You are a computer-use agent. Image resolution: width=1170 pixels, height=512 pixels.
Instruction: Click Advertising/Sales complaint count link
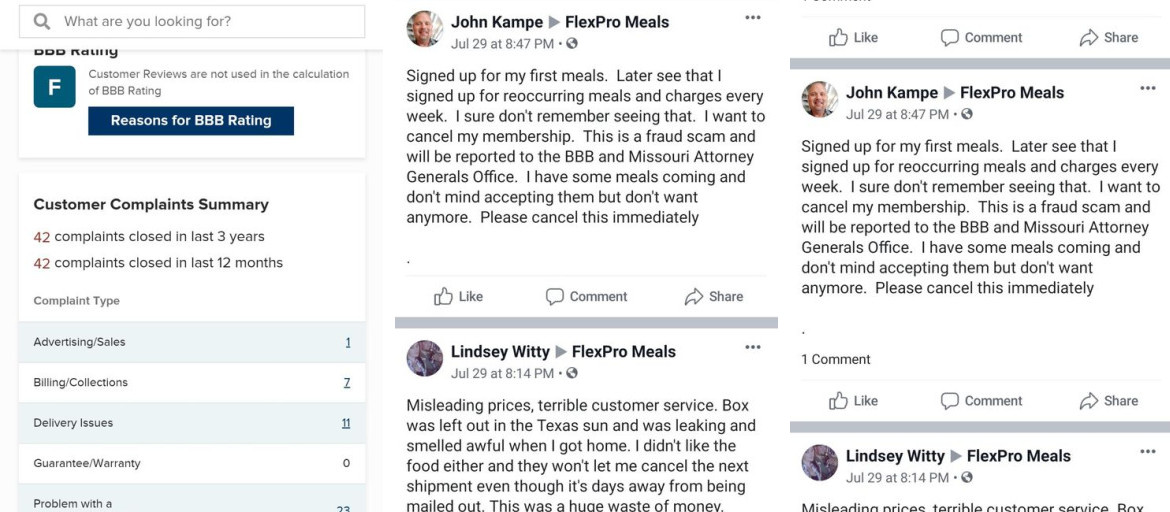tap(348, 342)
